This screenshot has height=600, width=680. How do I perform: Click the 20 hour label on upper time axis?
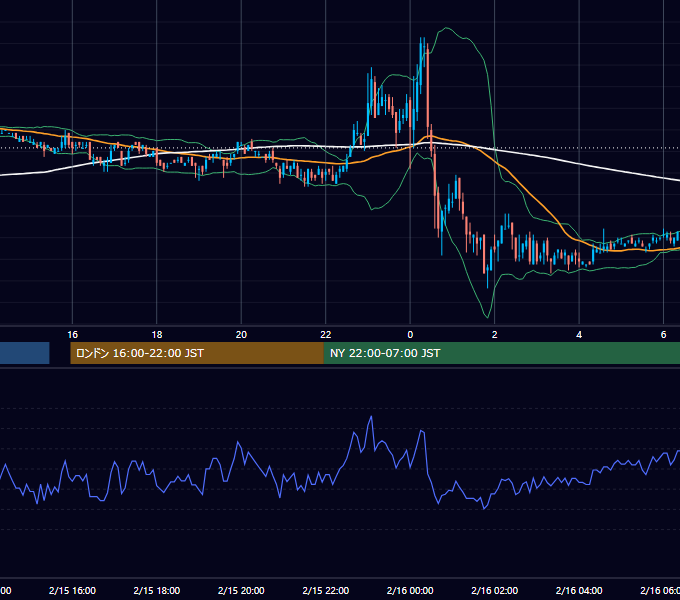(241, 335)
